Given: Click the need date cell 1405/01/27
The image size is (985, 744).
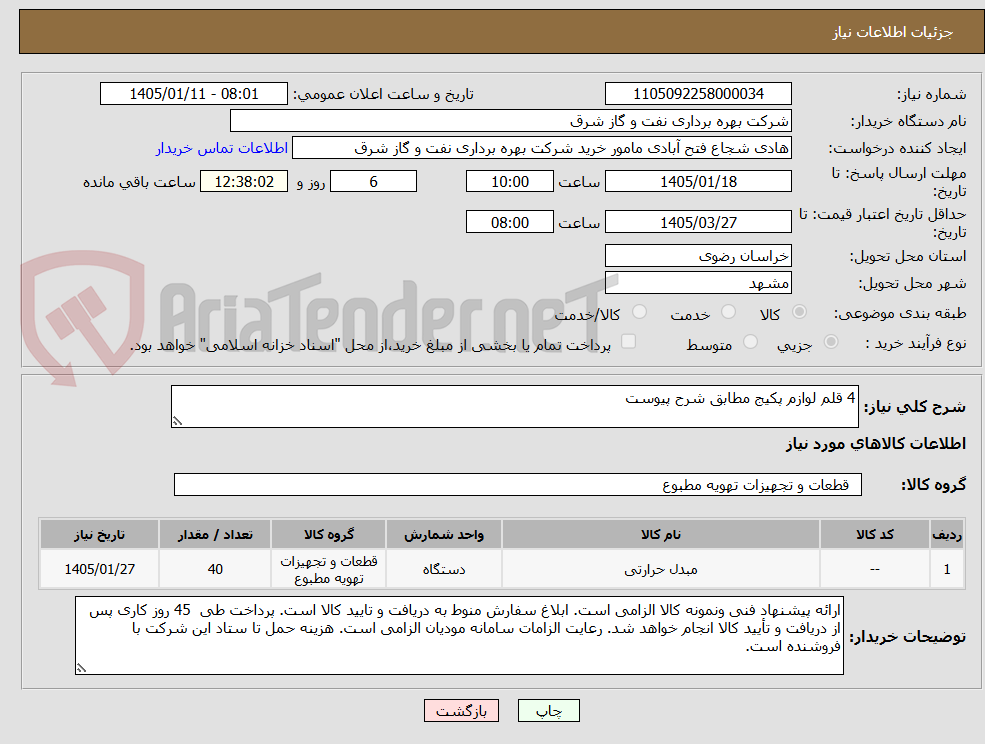Looking at the screenshot, I should 99,569.
